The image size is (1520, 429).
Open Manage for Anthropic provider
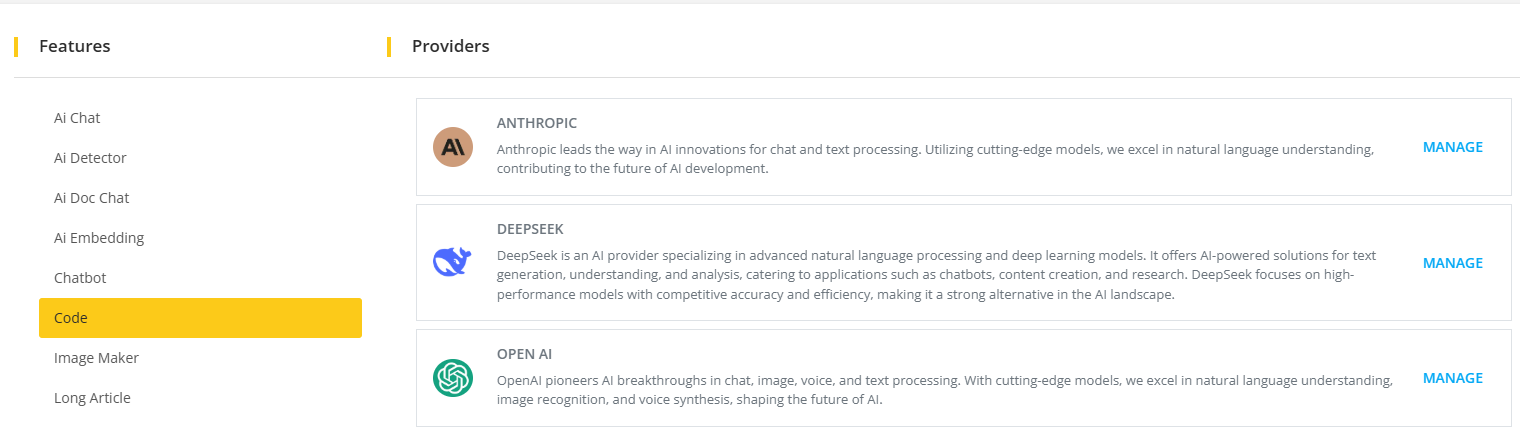click(x=1452, y=147)
